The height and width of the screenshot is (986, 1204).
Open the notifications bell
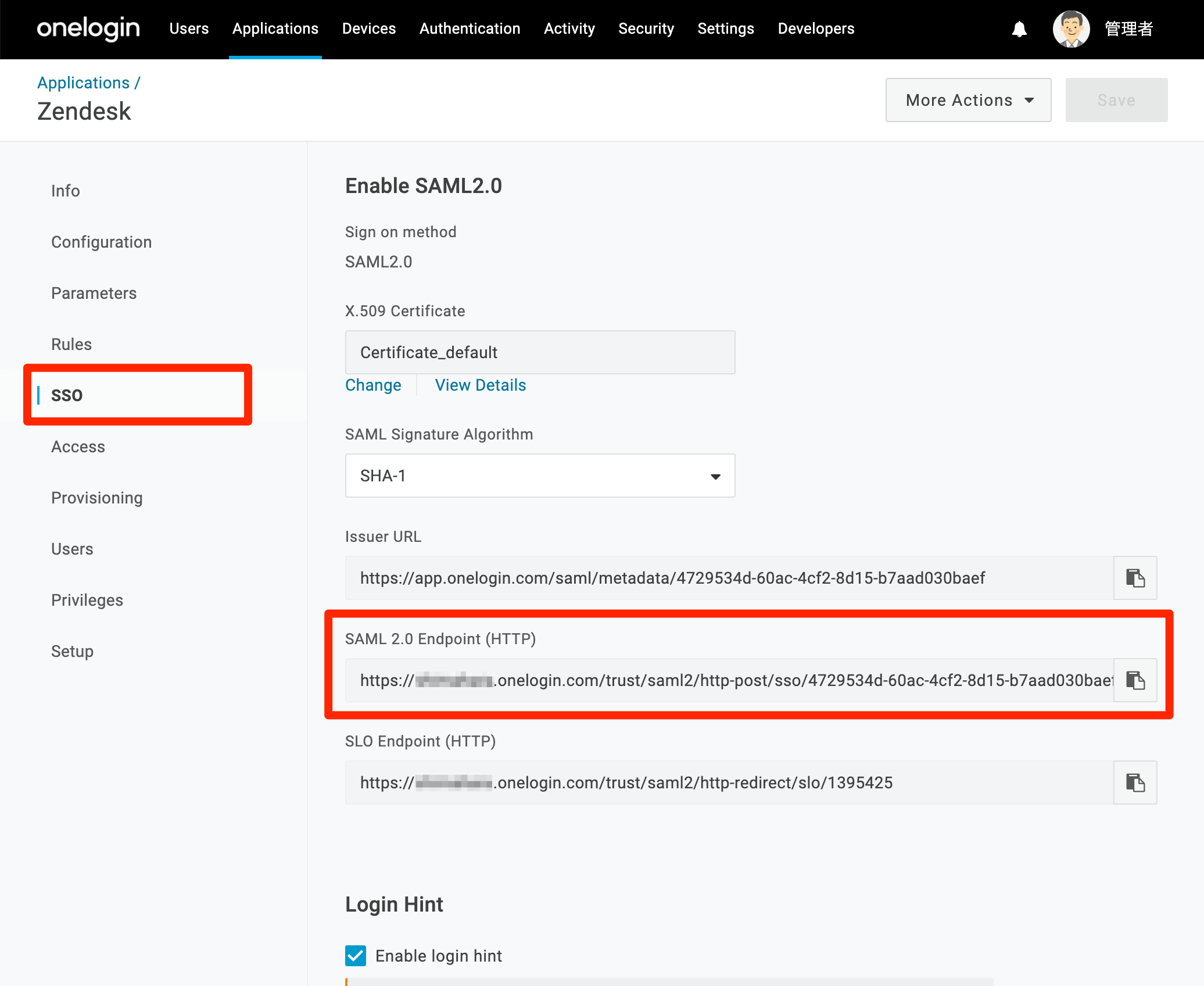(x=1019, y=29)
